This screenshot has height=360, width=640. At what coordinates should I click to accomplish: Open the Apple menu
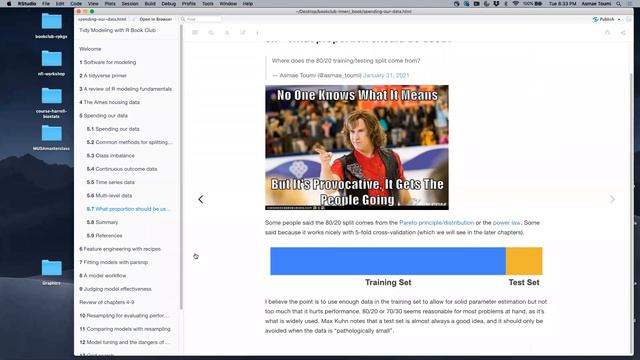point(9,4)
